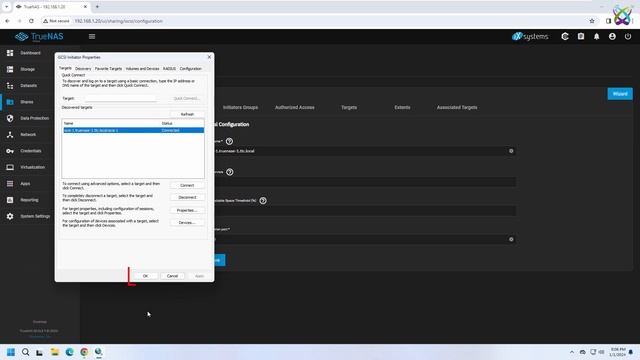Open the iXsystems link in top bar
This screenshot has height=360, width=640.
pos(530,36)
